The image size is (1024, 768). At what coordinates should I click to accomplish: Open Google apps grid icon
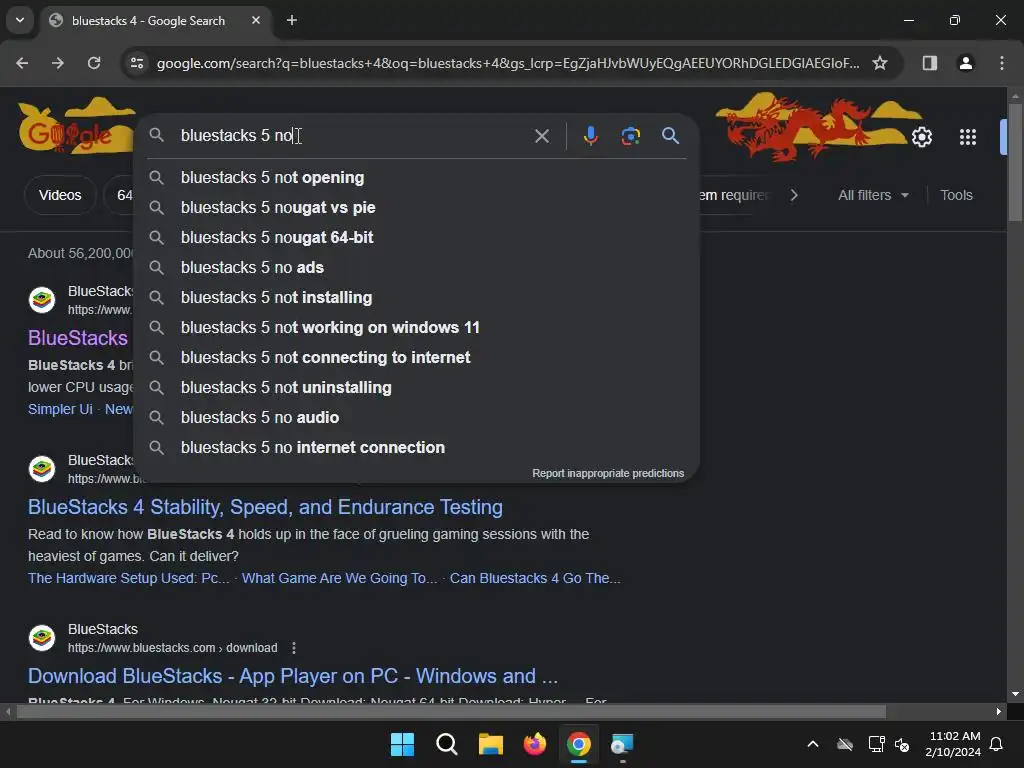[x=967, y=137]
